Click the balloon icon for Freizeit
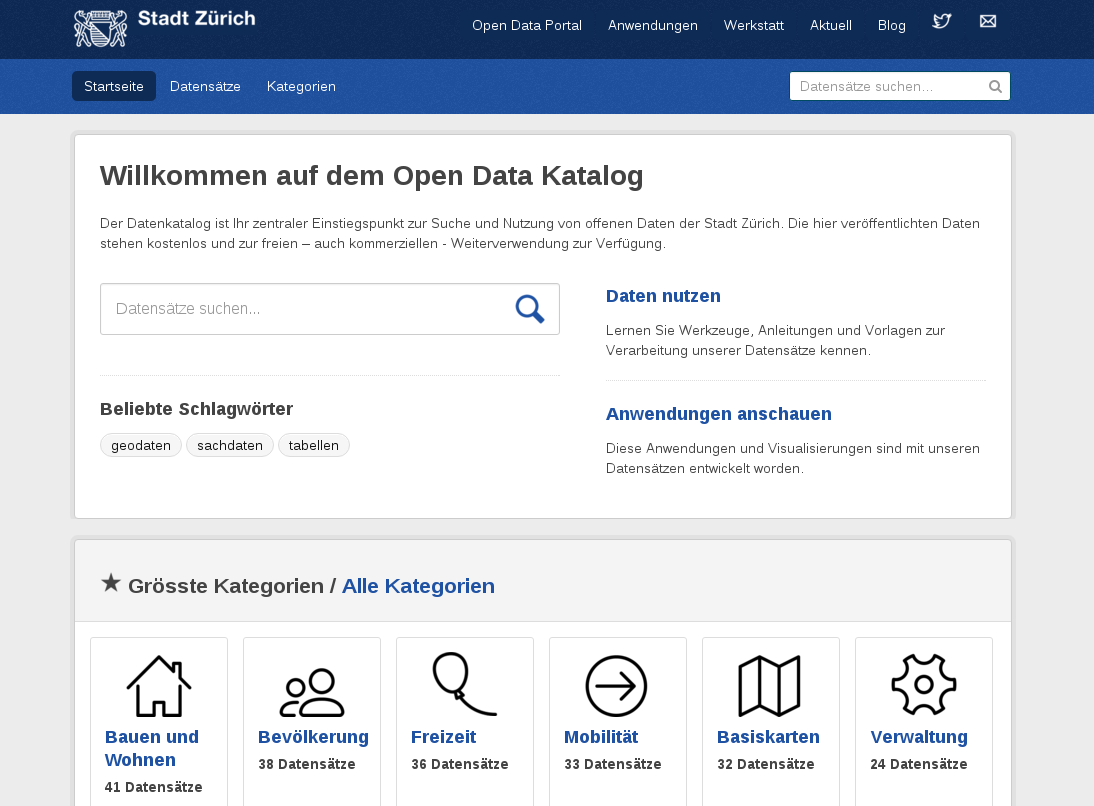The image size is (1094, 806). [465, 684]
